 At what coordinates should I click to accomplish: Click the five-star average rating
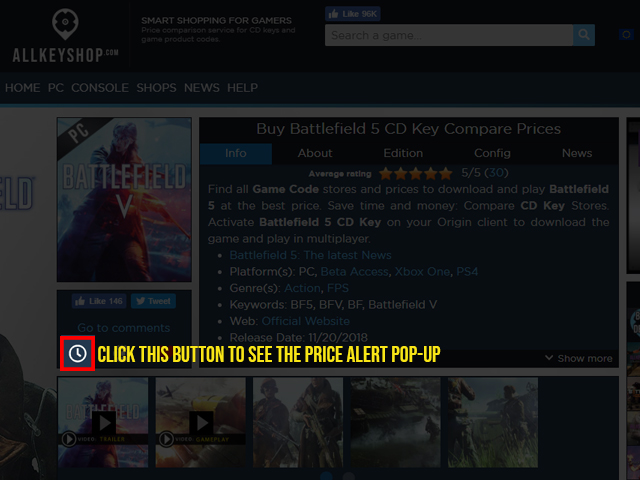click(x=415, y=173)
